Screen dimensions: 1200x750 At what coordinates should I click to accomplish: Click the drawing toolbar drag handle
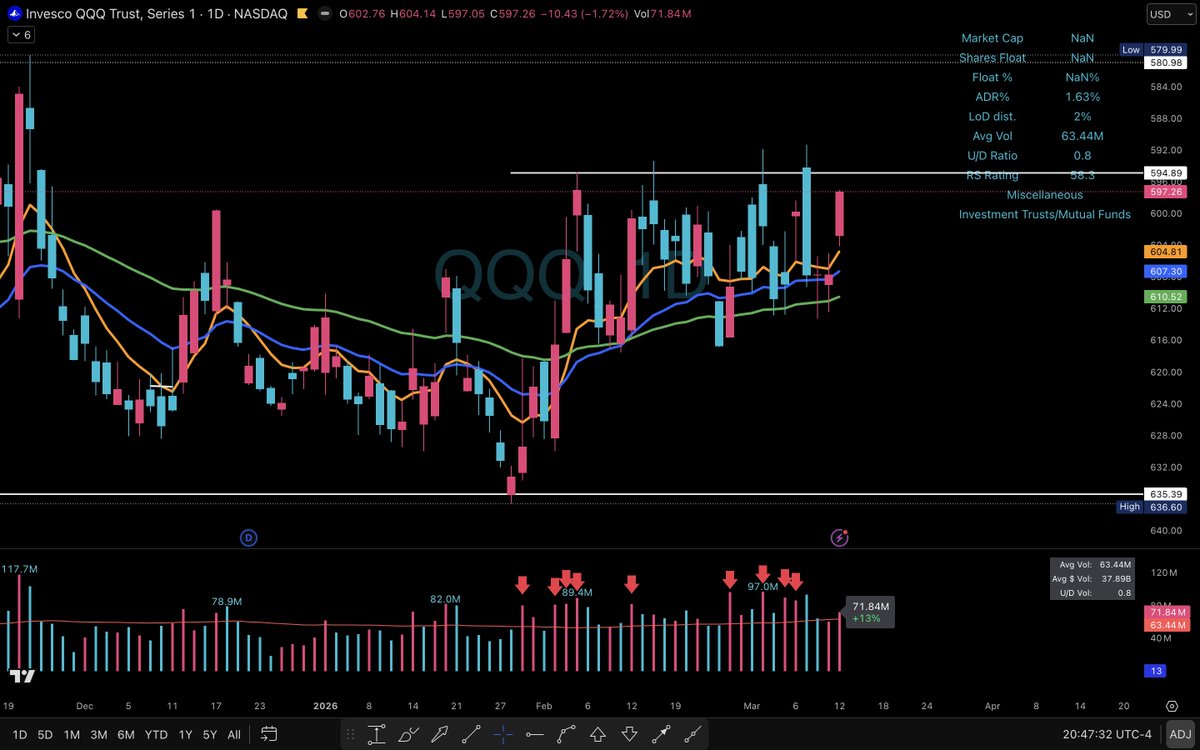coord(350,734)
